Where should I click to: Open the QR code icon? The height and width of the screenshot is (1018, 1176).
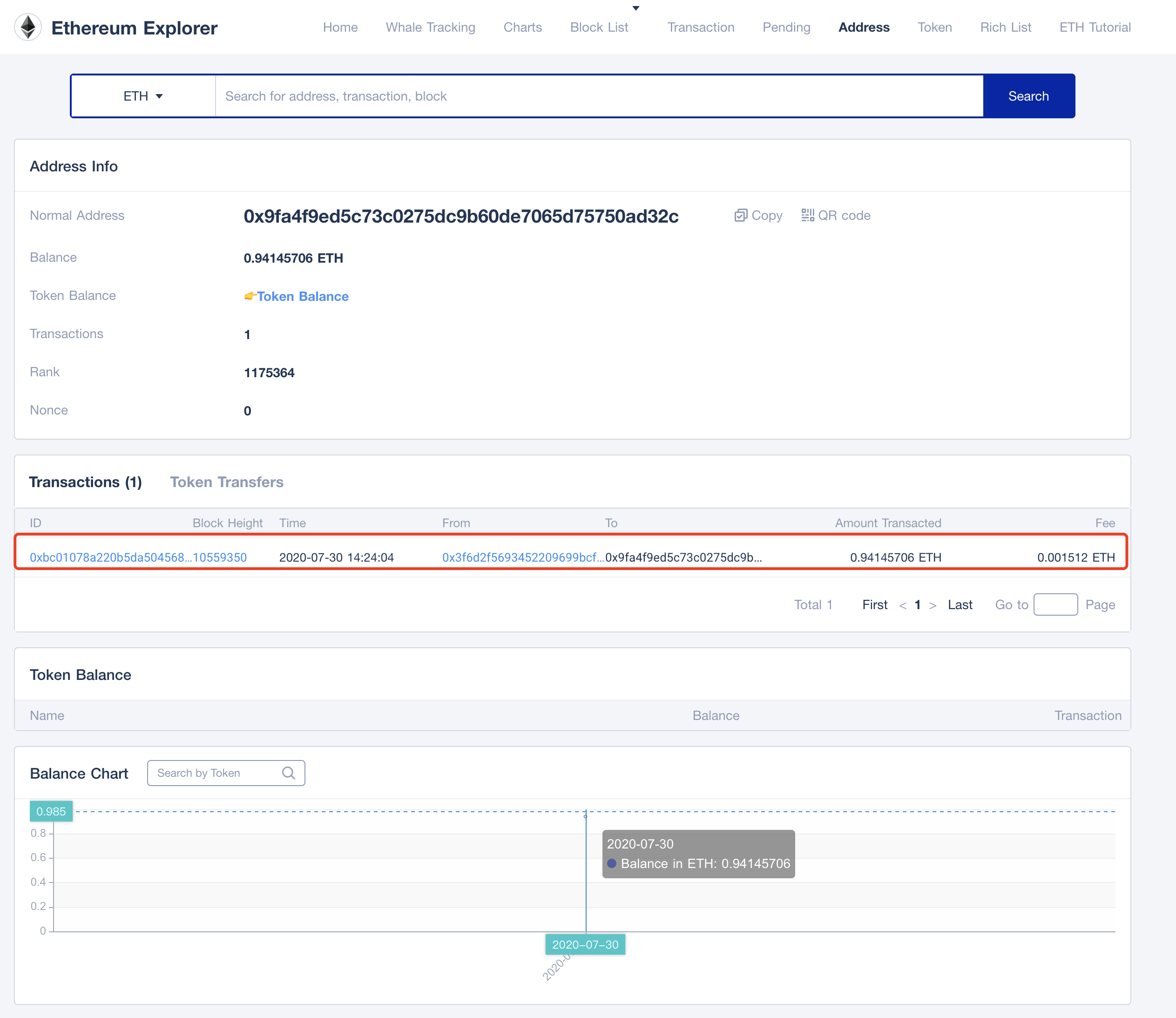807,215
